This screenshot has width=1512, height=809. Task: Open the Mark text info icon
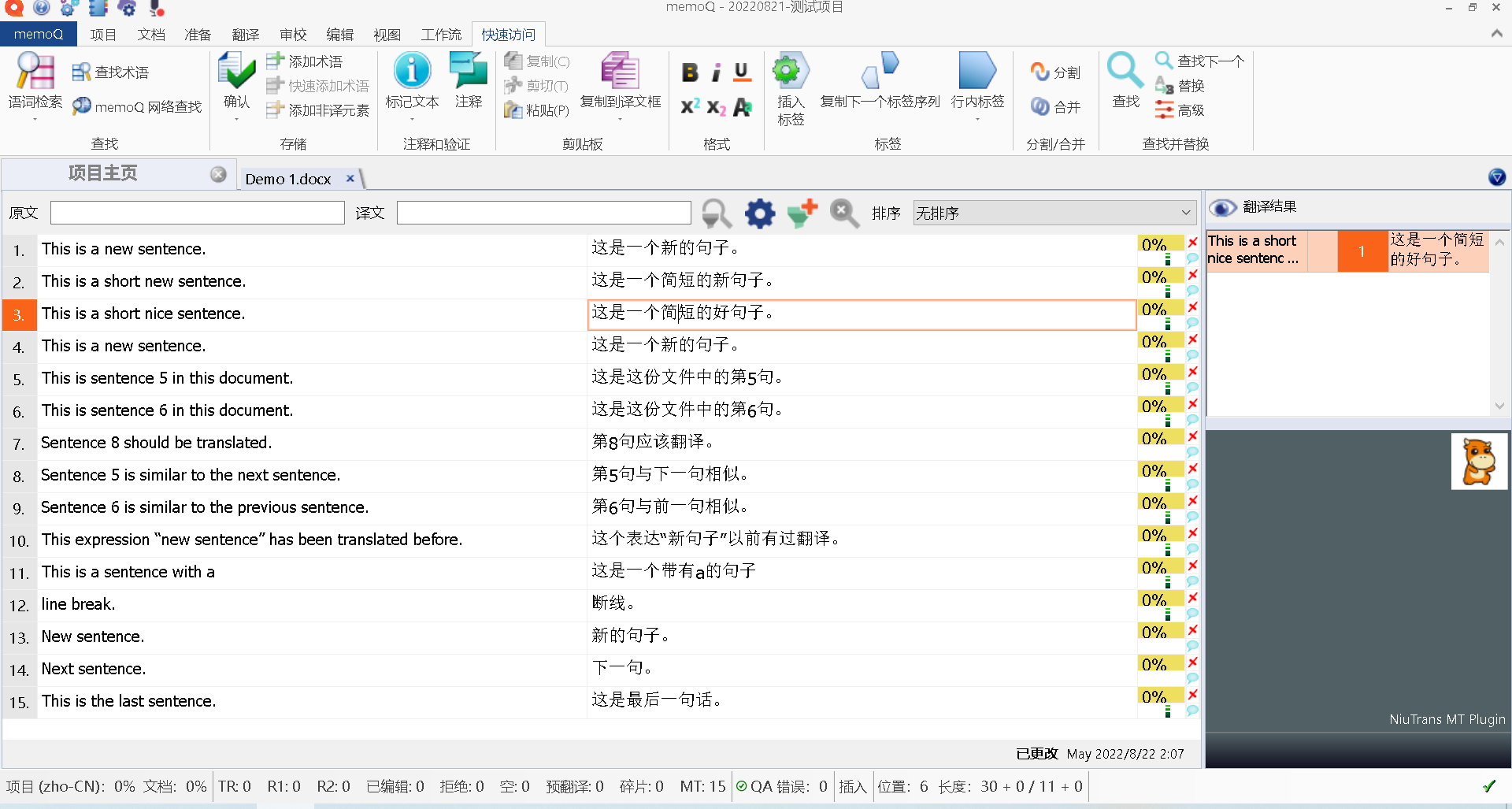pos(411,72)
